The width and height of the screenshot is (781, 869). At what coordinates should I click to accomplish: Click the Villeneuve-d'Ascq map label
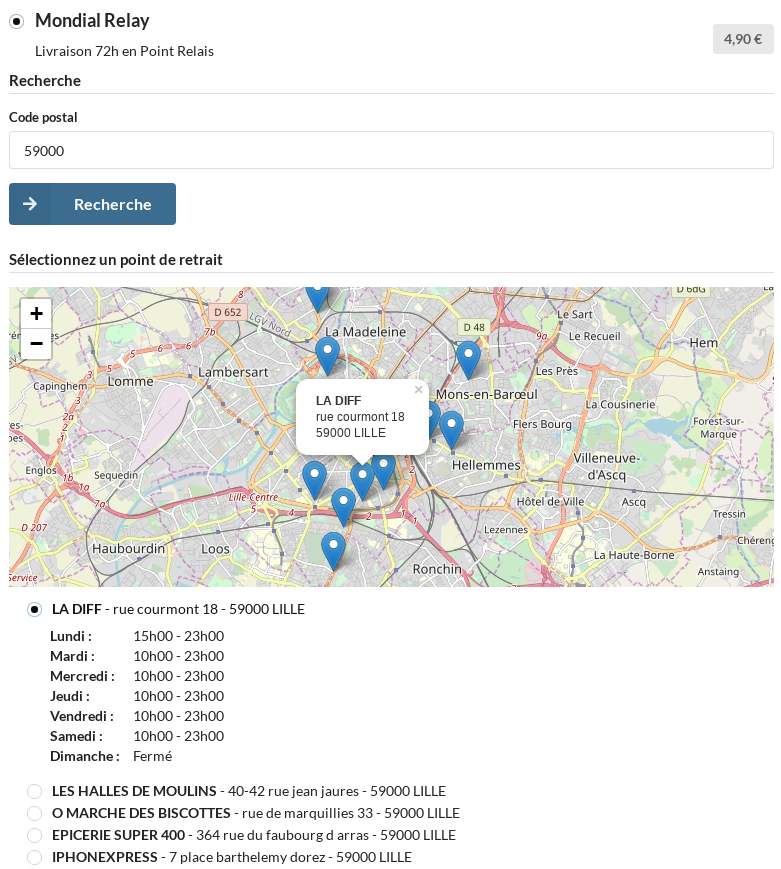coord(607,467)
